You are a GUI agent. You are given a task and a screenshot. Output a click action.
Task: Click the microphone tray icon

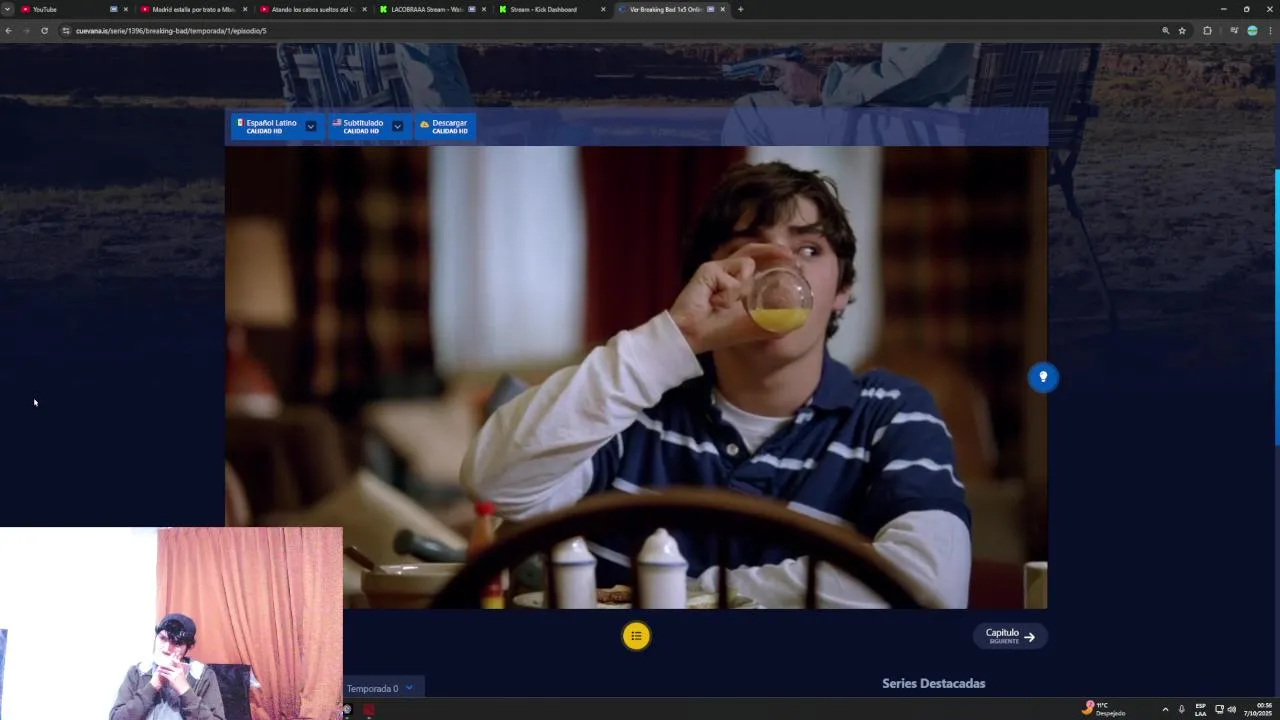click(1181, 709)
